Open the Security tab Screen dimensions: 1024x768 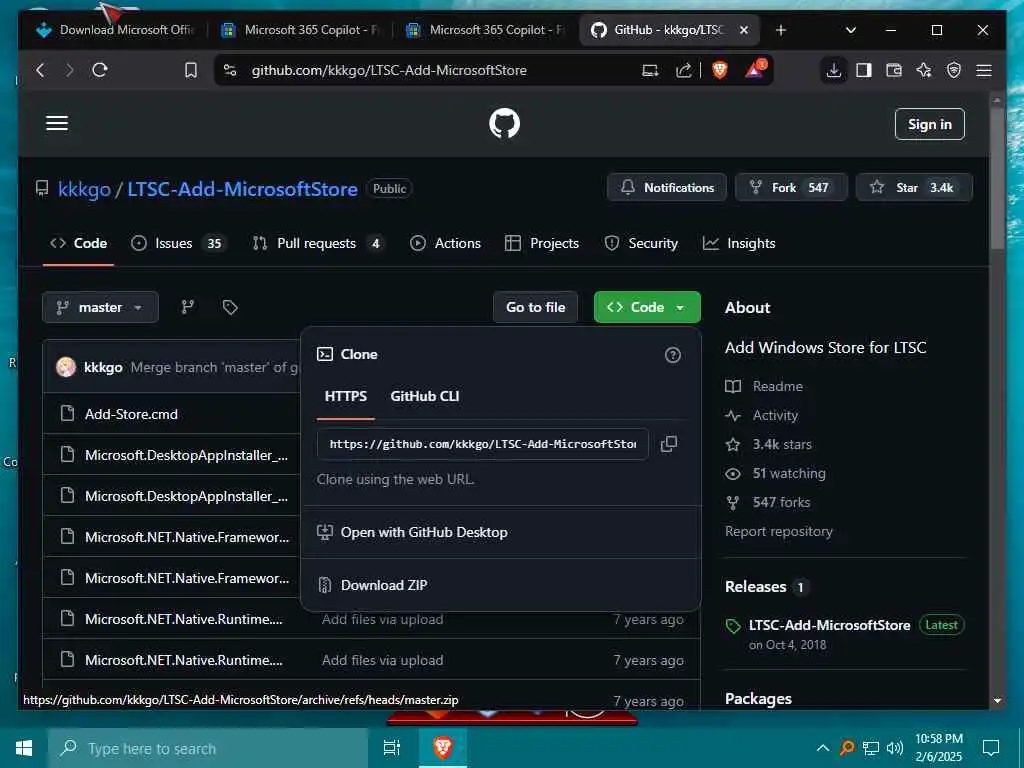[641, 244]
